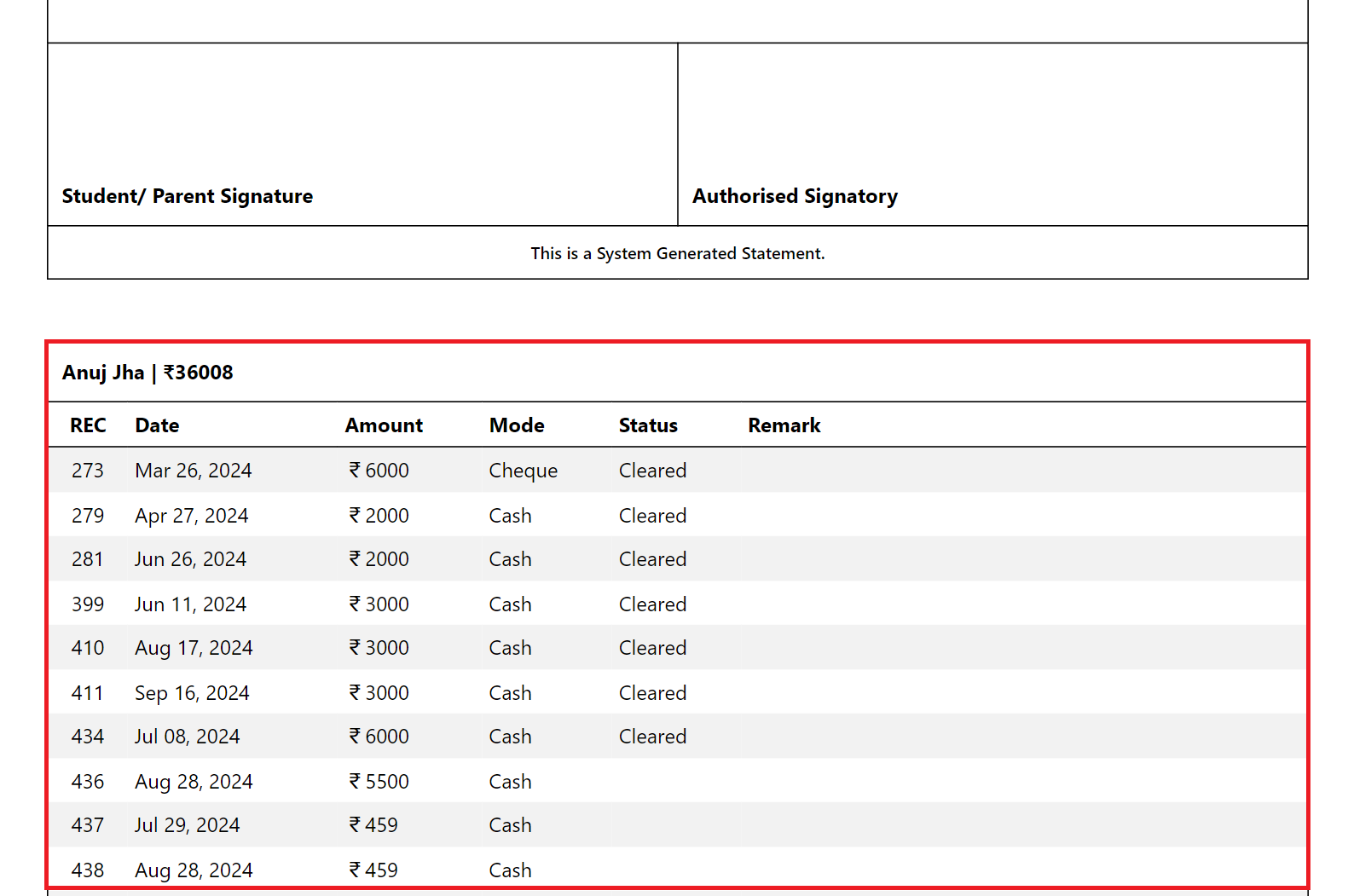Click the ₹ 459 amount for receipt 437
This screenshot has height=896, width=1348.
[x=373, y=825]
